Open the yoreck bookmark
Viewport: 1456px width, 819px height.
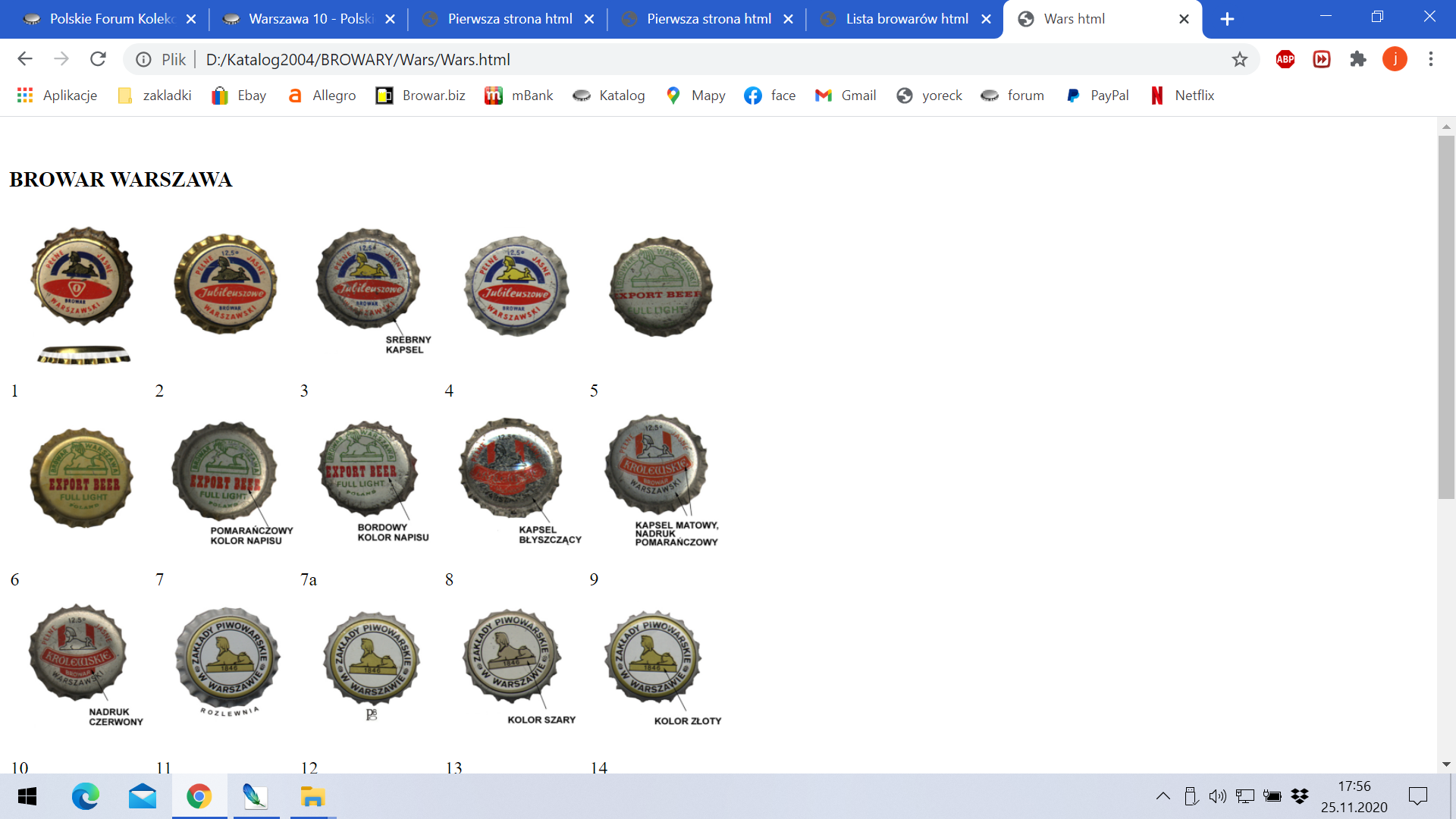[930, 96]
